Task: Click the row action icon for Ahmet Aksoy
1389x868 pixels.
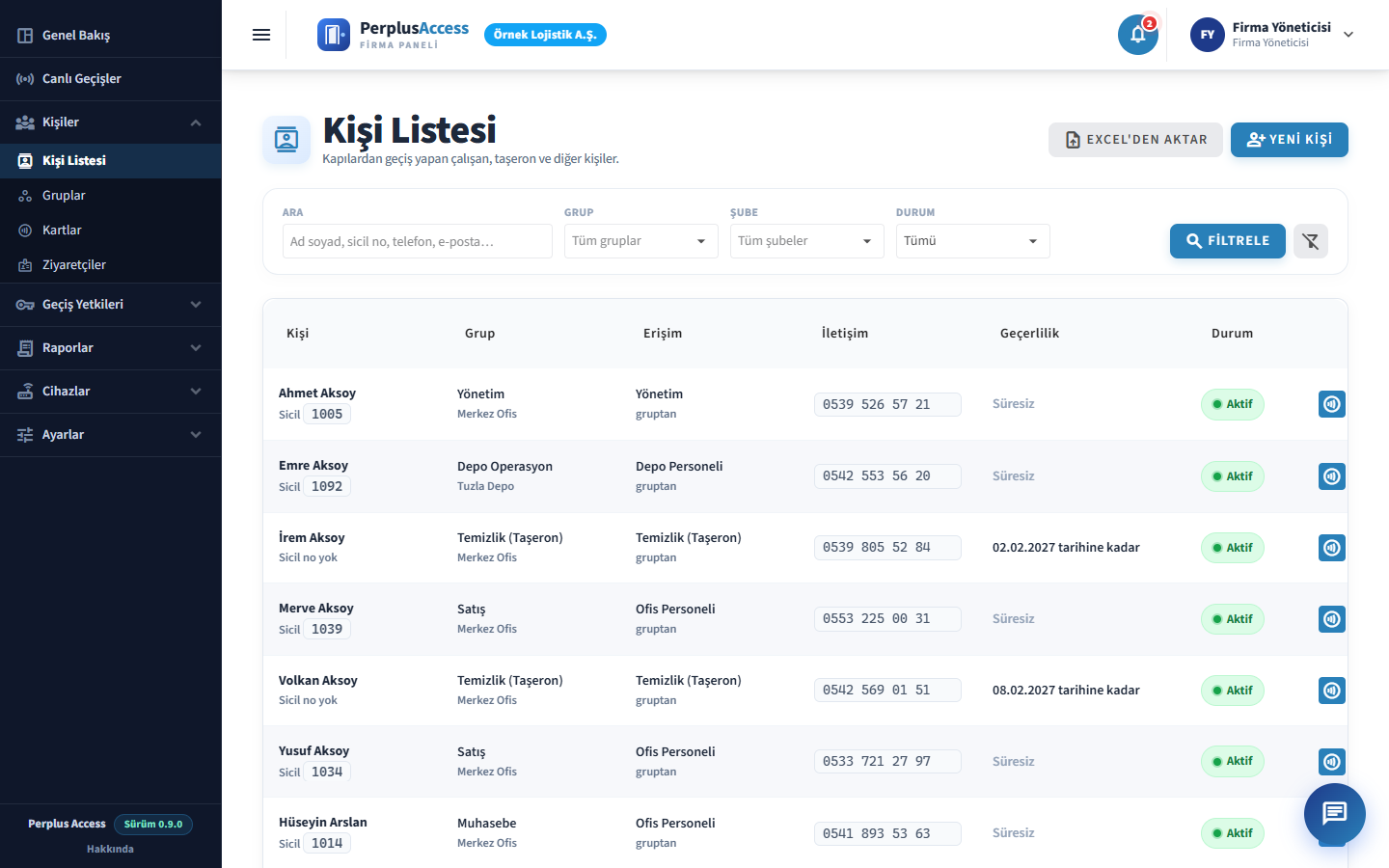Action: tap(1332, 404)
